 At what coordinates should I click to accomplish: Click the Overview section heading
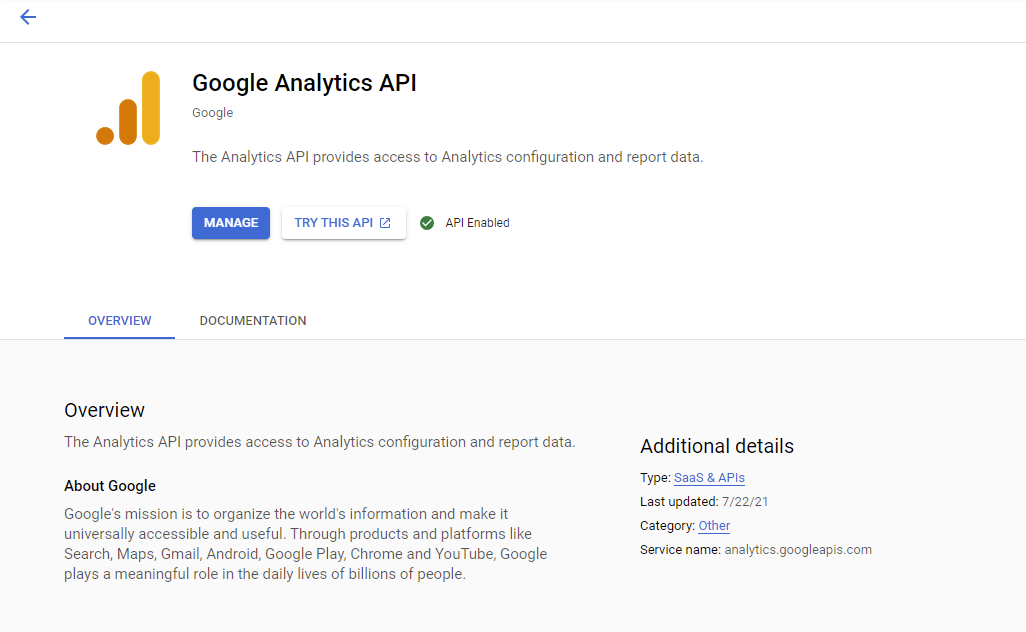(104, 410)
